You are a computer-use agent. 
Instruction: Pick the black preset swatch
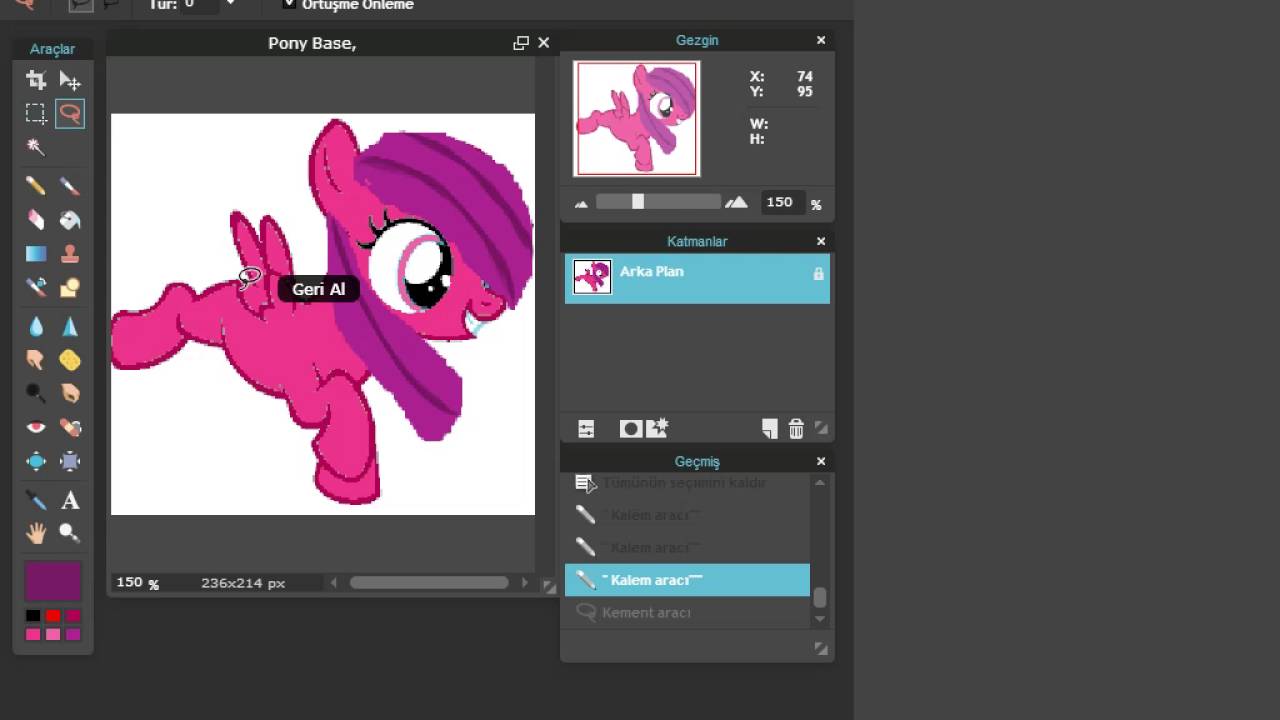(33, 616)
